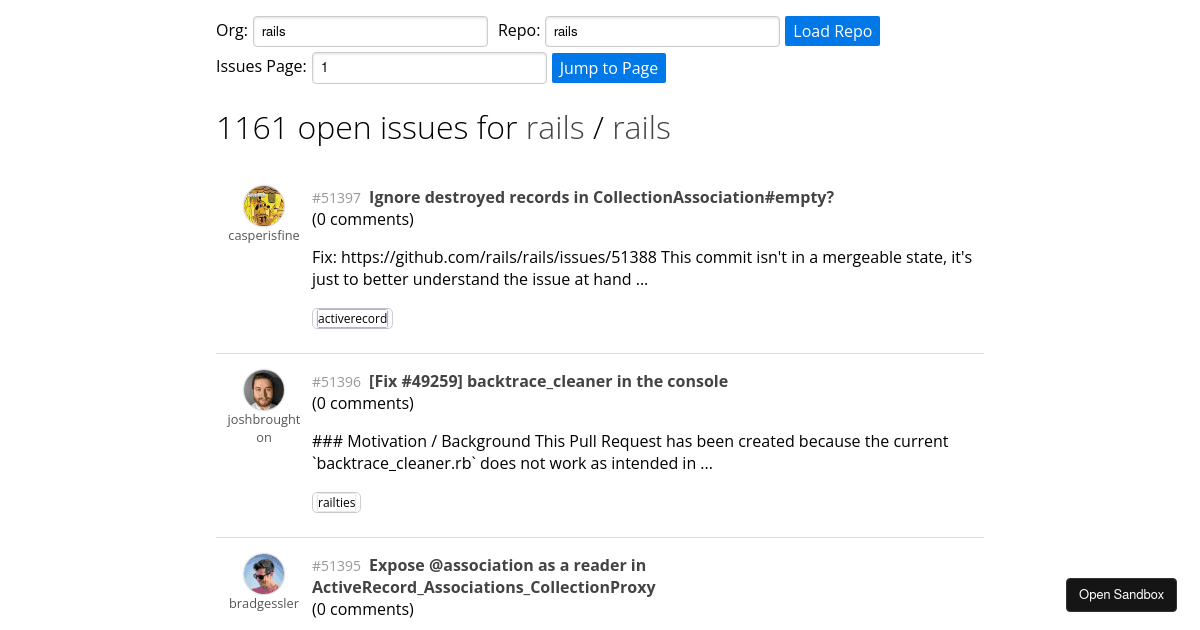This screenshot has width=1200, height=630.
Task: Click casperisfine's avatar image
Action: tap(264, 205)
